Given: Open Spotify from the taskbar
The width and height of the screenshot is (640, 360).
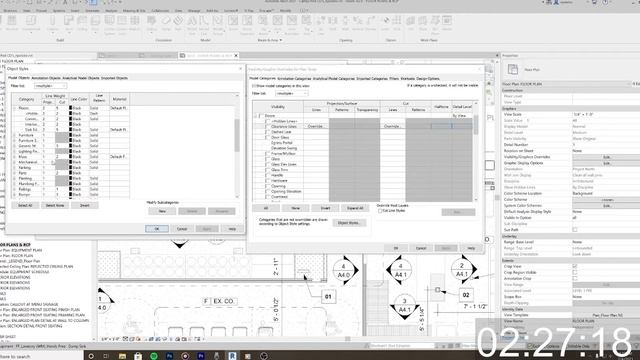Looking at the screenshot, I should coord(154,356).
